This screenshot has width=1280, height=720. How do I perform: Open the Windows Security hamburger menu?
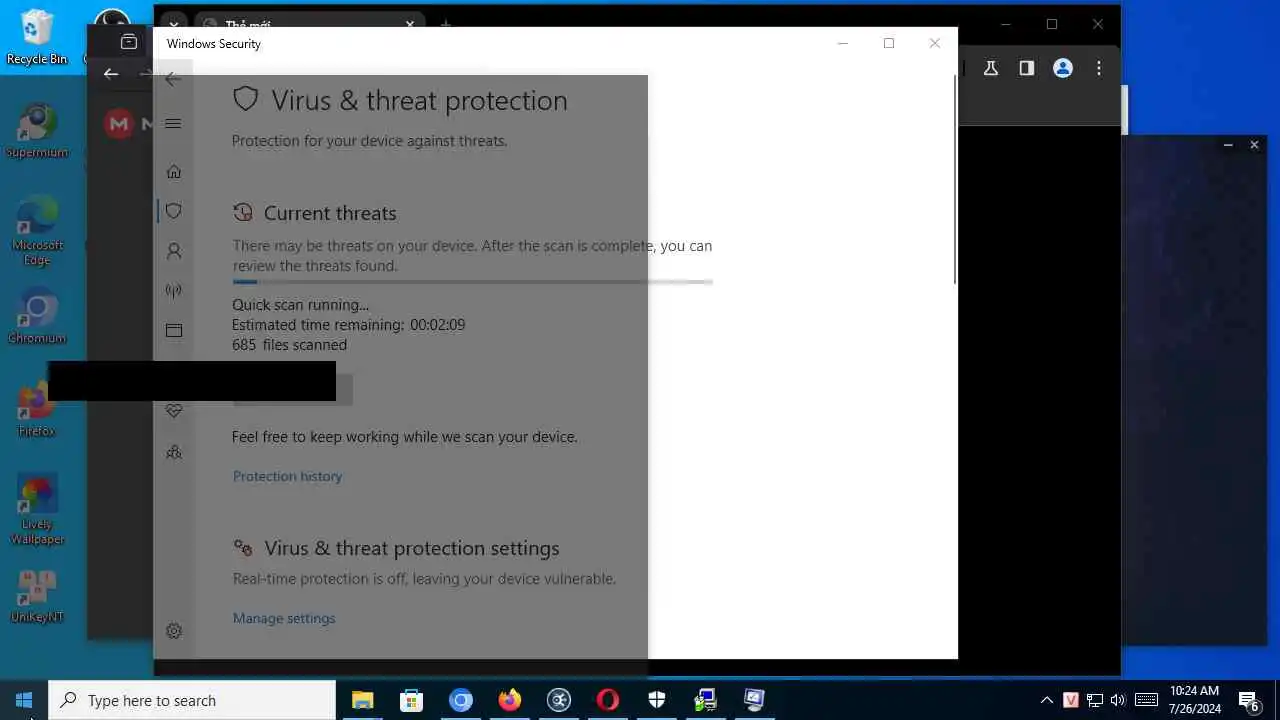point(173,124)
